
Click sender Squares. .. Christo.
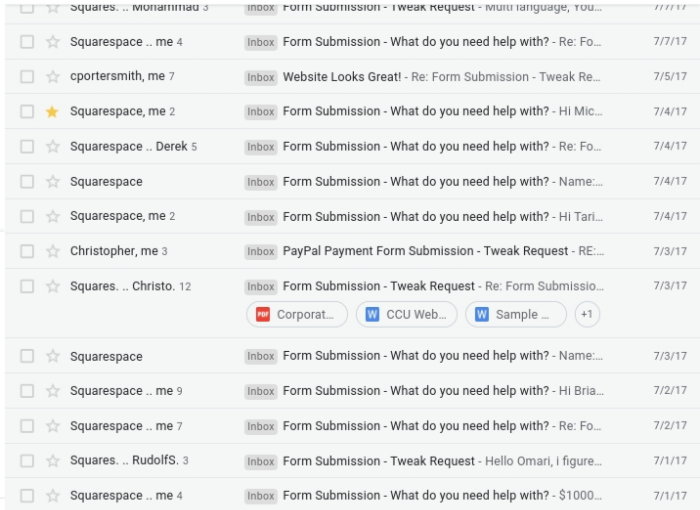coord(122,286)
